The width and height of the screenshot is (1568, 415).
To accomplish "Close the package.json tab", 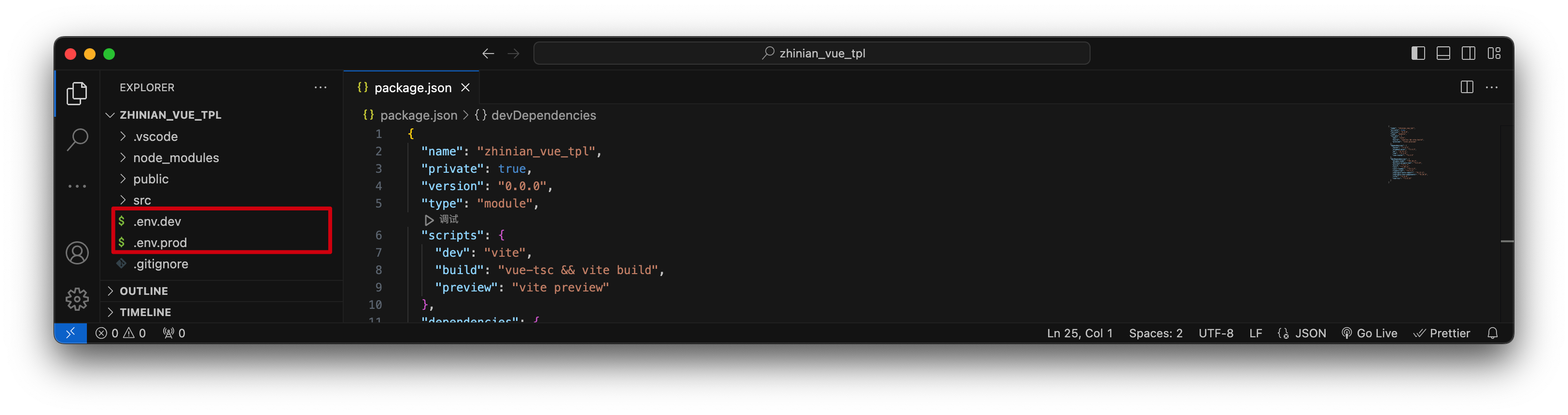I will tap(465, 88).
